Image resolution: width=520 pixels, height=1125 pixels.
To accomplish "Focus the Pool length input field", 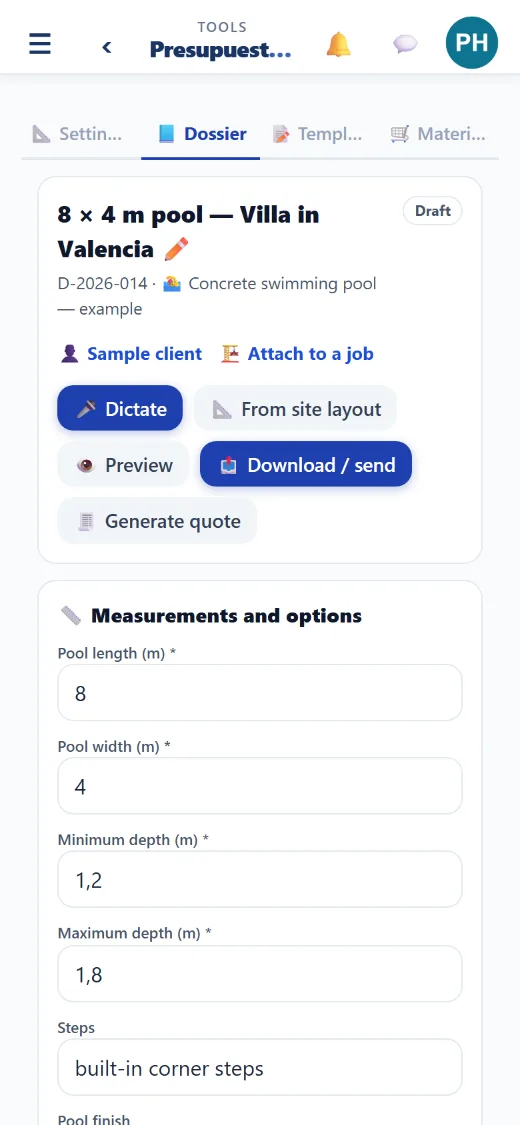I will point(260,692).
